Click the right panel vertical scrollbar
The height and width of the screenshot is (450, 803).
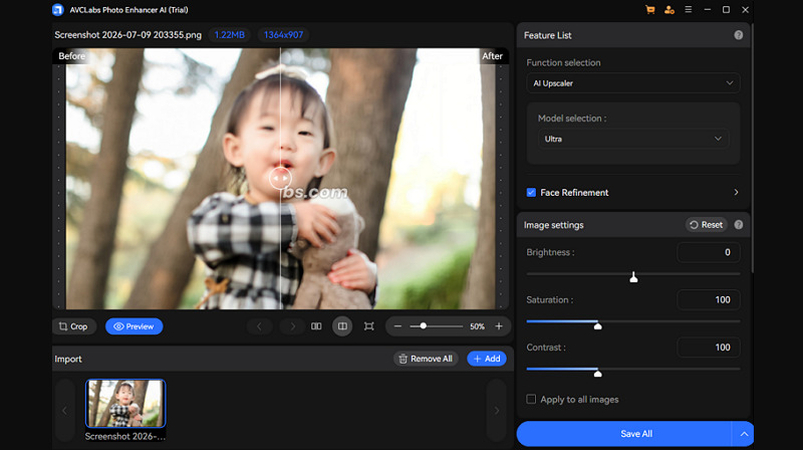752,148
